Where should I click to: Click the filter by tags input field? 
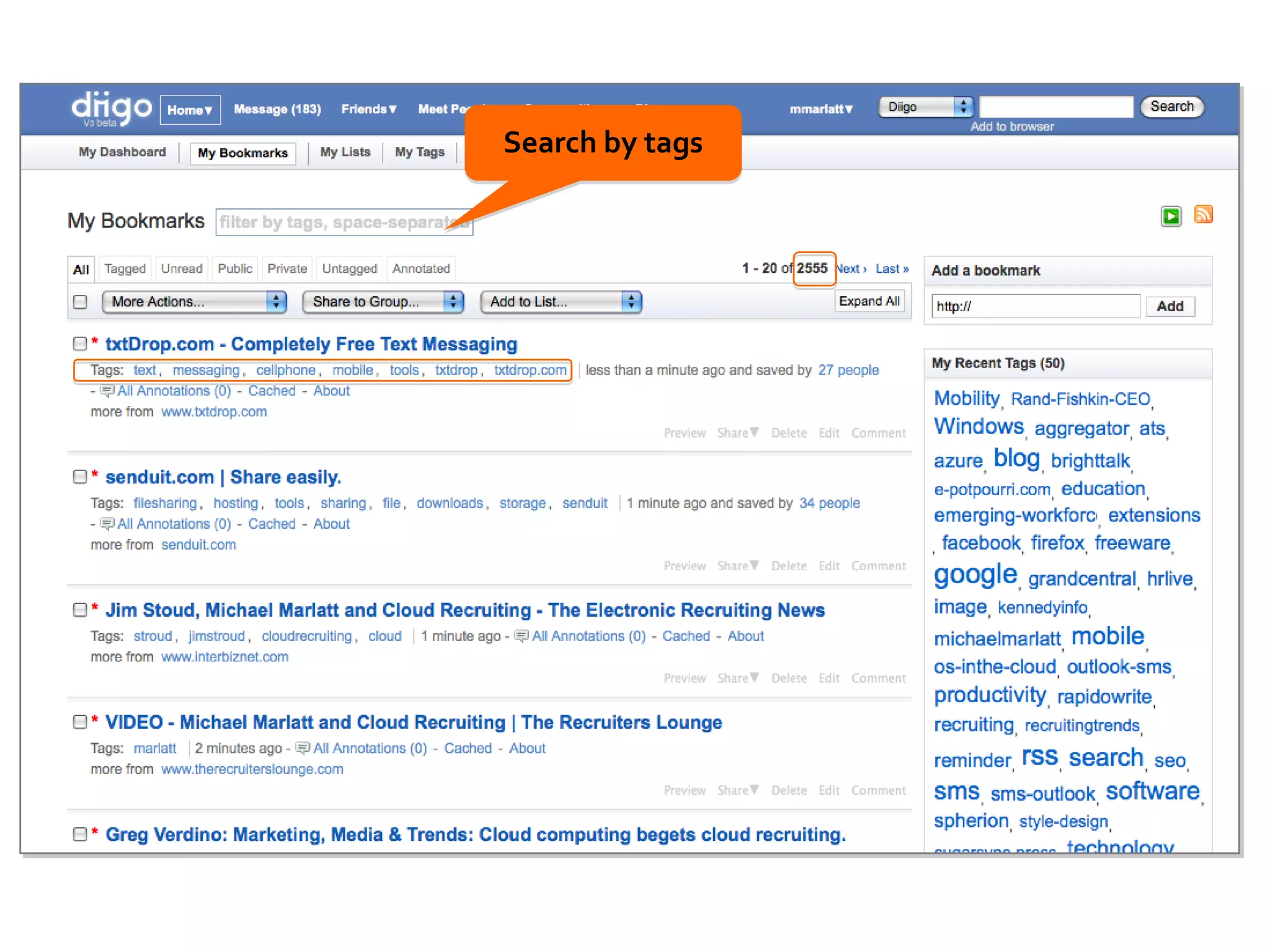[344, 223]
